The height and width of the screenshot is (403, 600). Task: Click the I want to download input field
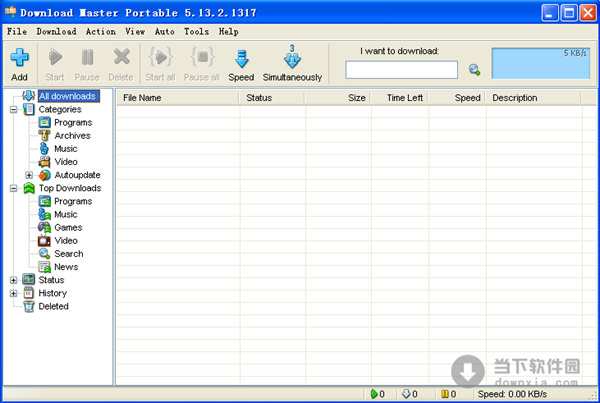[x=401, y=70]
